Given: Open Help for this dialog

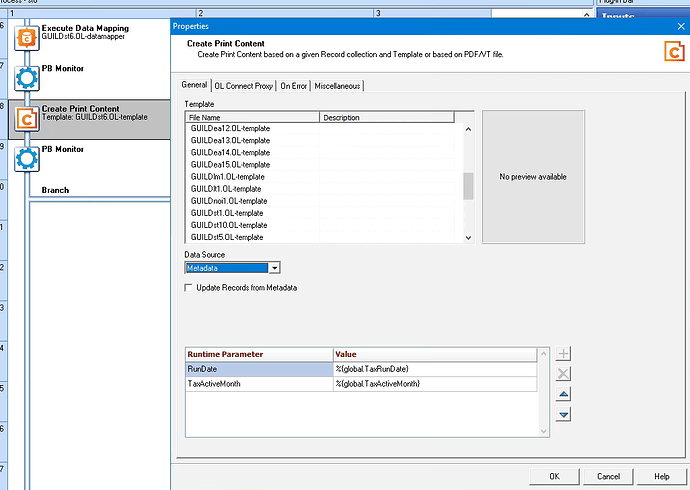Looking at the screenshot, I should click(662, 476).
